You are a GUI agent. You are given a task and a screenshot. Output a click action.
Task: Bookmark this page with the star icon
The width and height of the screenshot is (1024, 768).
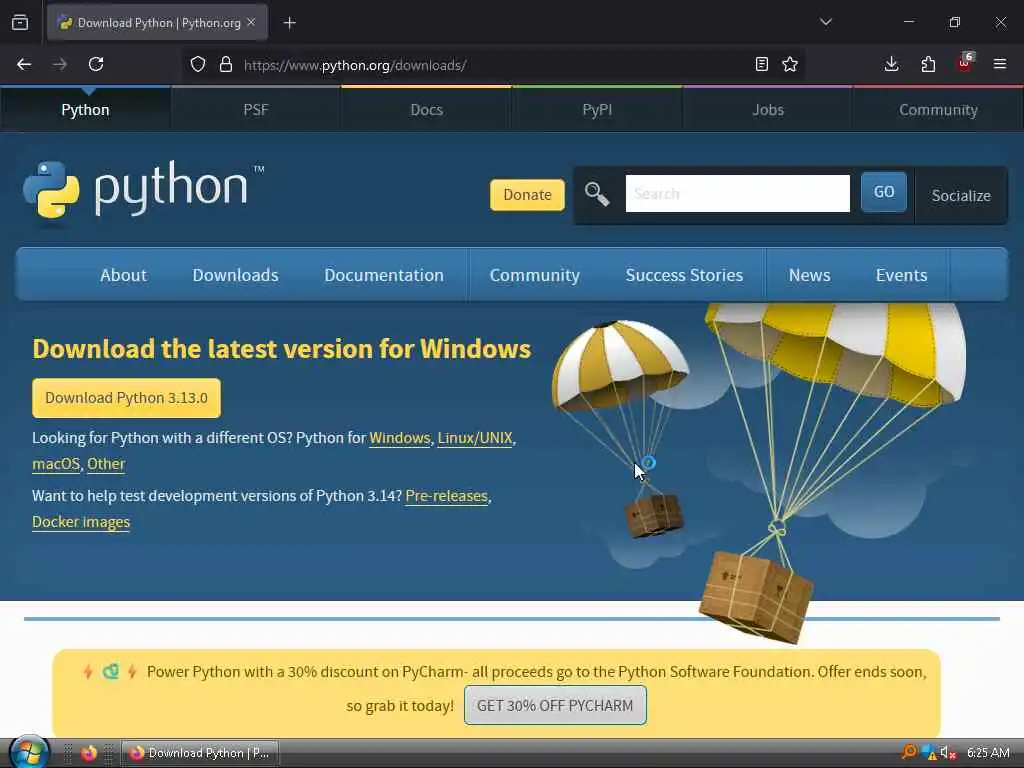tap(790, 64)
